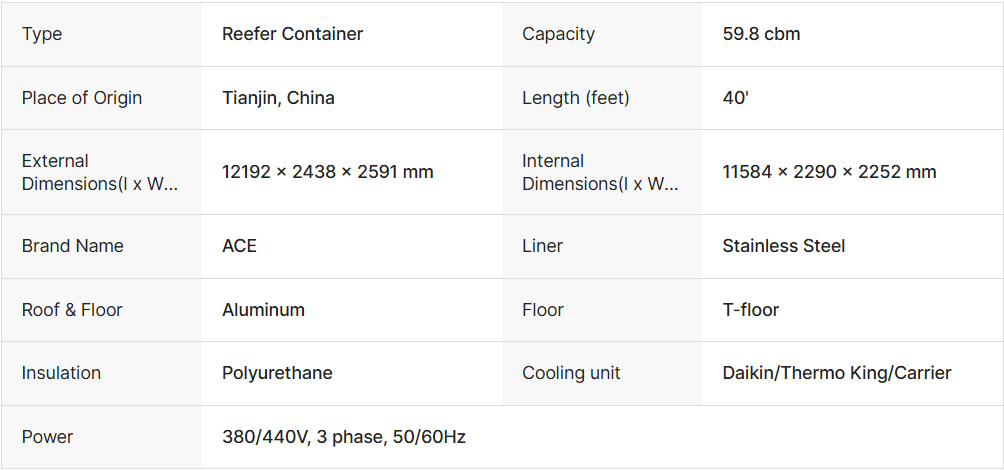Click the 'Brand Name' label

tap(73, 246)
